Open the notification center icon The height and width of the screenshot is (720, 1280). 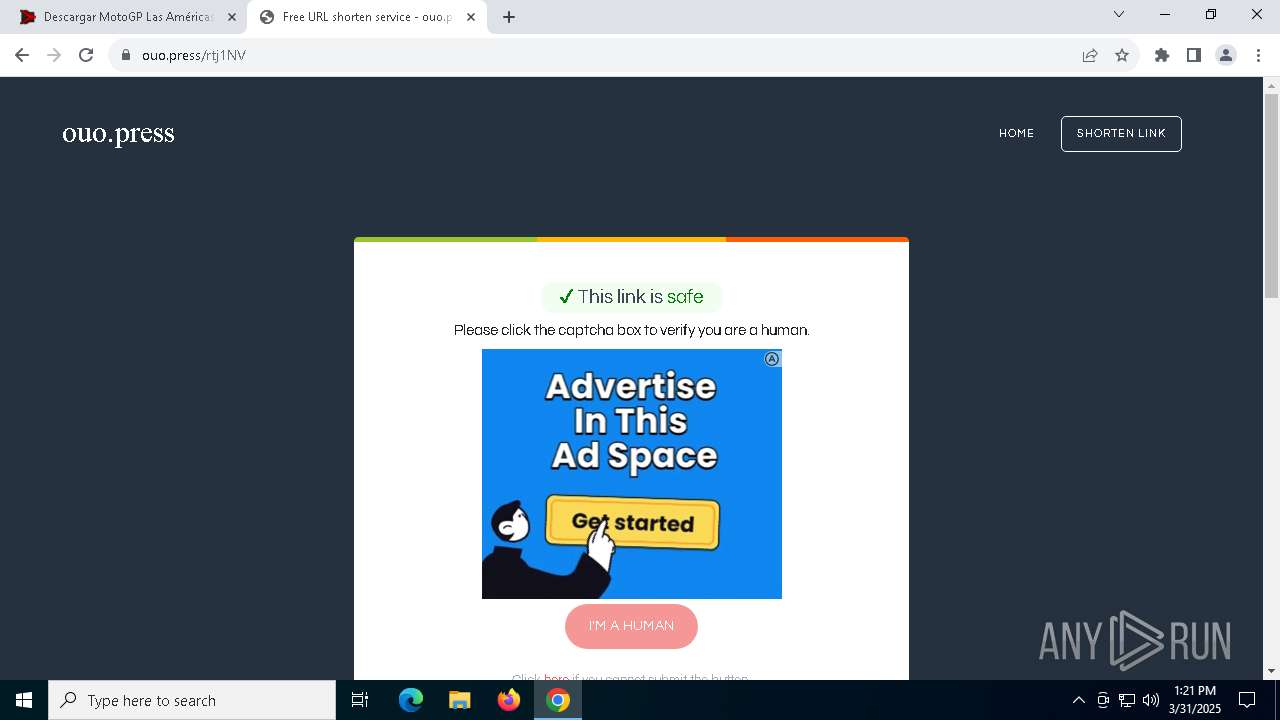pyautogui.click(x=1247, y=700)
